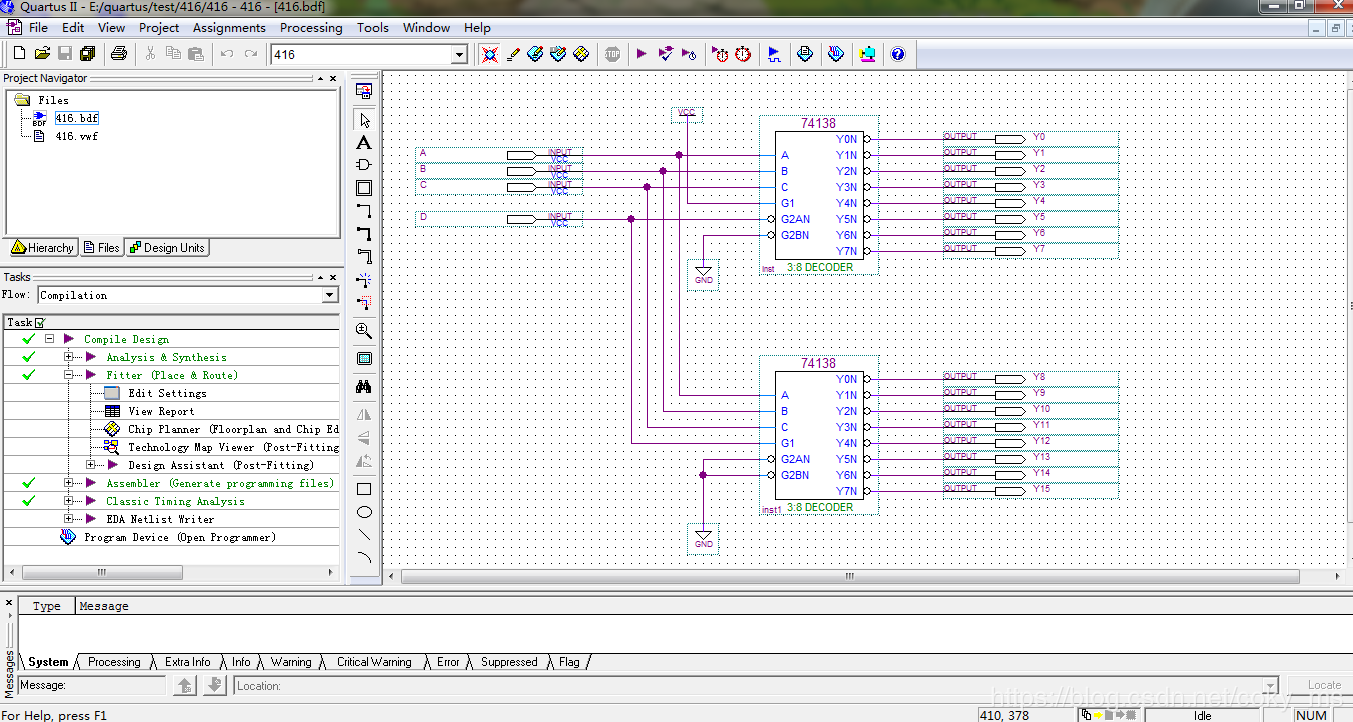
Task: Activate the Zoom tool magnifier
Action: [364, 331]
